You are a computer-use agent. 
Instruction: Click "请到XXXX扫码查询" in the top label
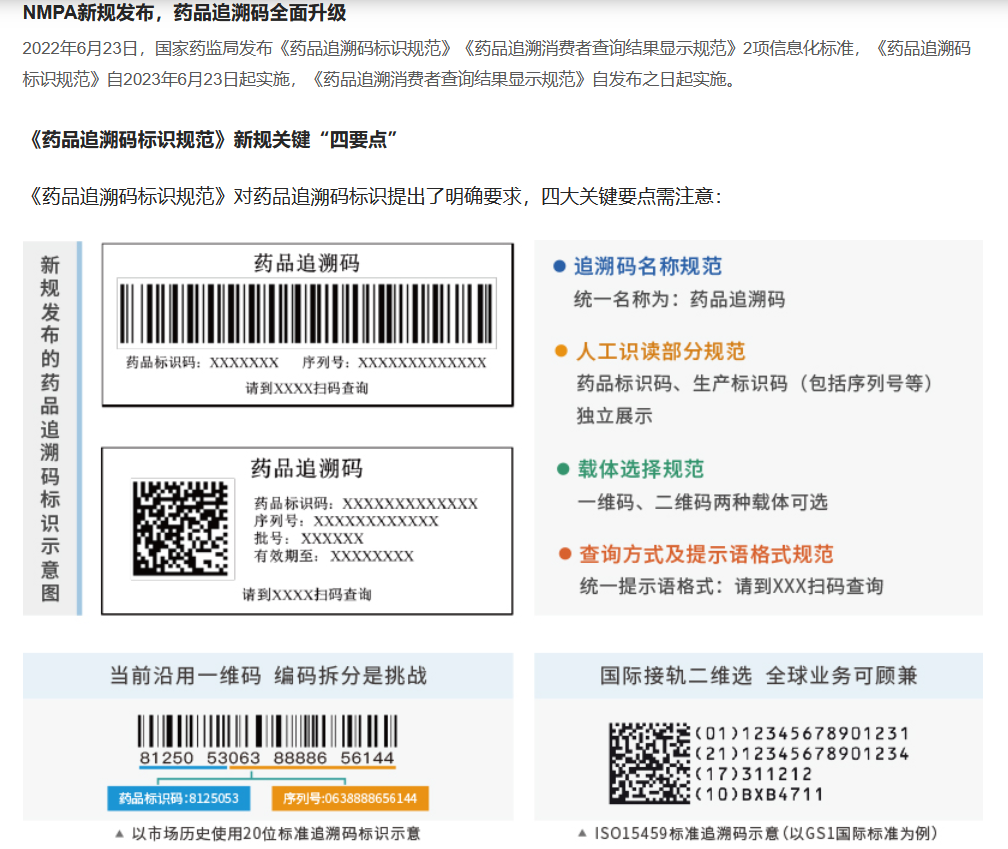[307, 388]
